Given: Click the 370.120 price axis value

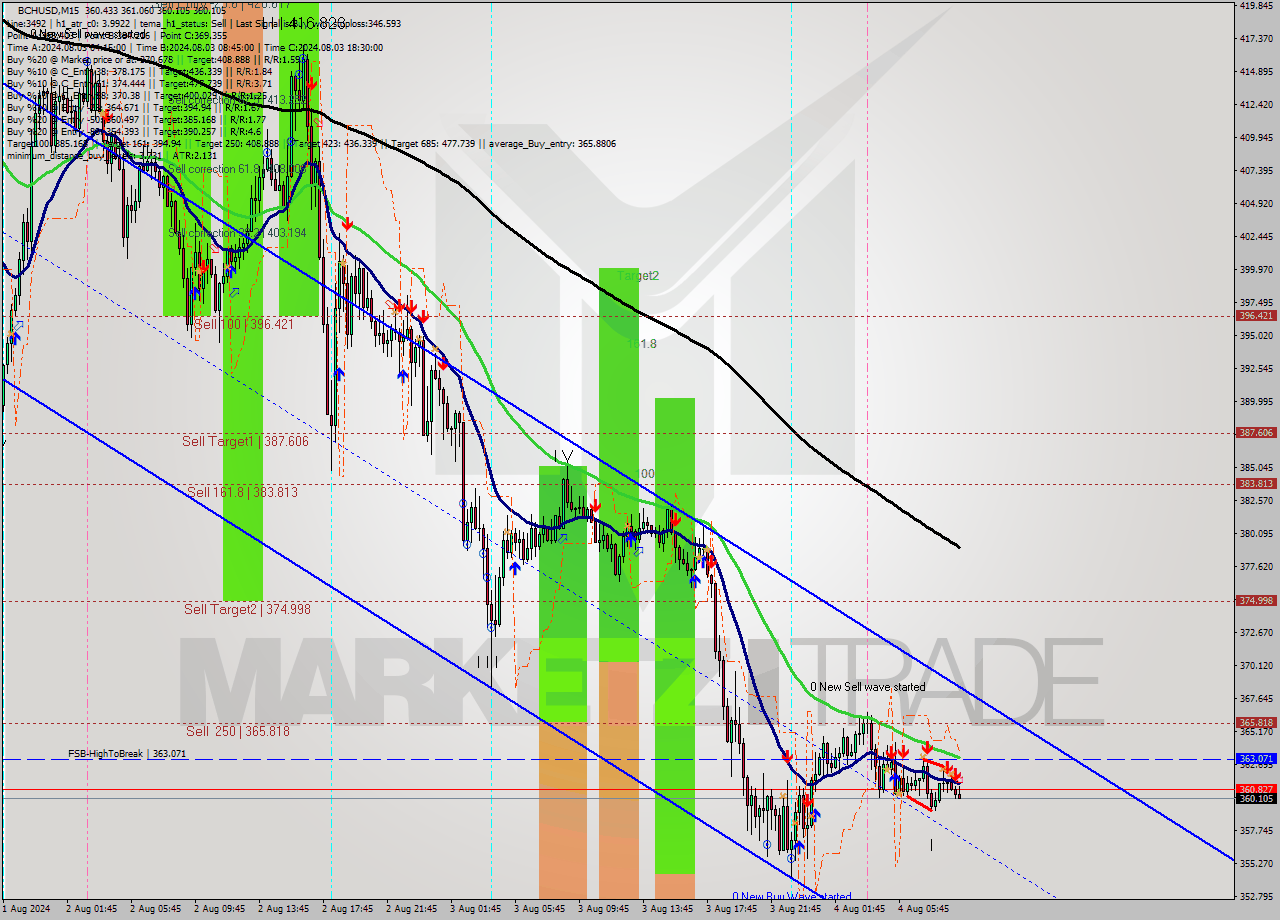Looking at the screenshot, I should pyautogui.click(x=1256, y=665).
